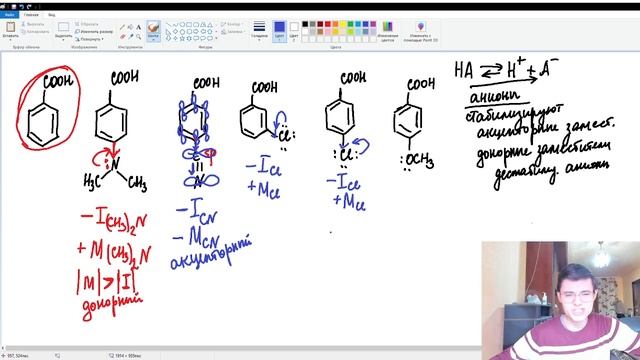Click Crop (Обрезать) in image group
The width and height of the screenshot is (640, 360).
click(87, 24)
